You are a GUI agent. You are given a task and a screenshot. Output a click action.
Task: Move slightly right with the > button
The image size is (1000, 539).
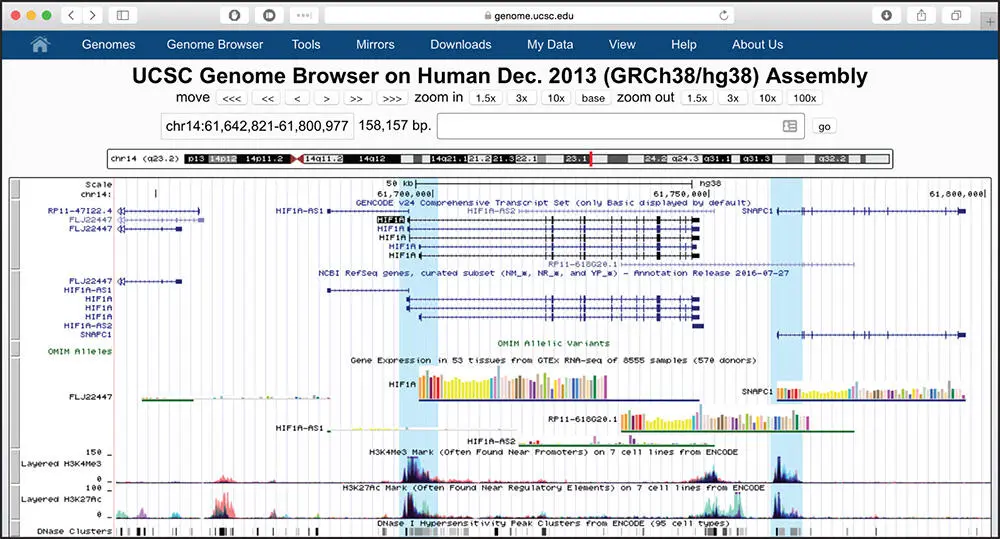[x=327, y=98]
